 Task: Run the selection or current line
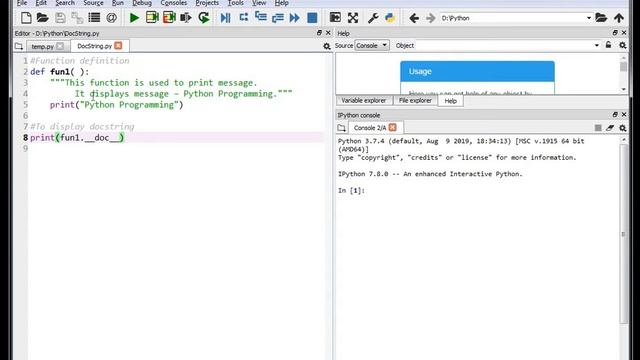click(x=186, y=18)
